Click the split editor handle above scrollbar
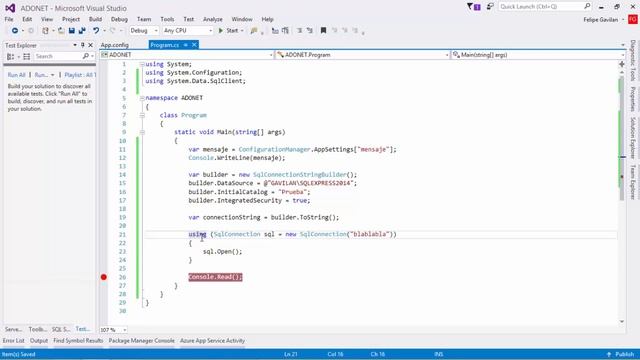The image size is (640, 360). pyautogui.click(x=622, y=64)
